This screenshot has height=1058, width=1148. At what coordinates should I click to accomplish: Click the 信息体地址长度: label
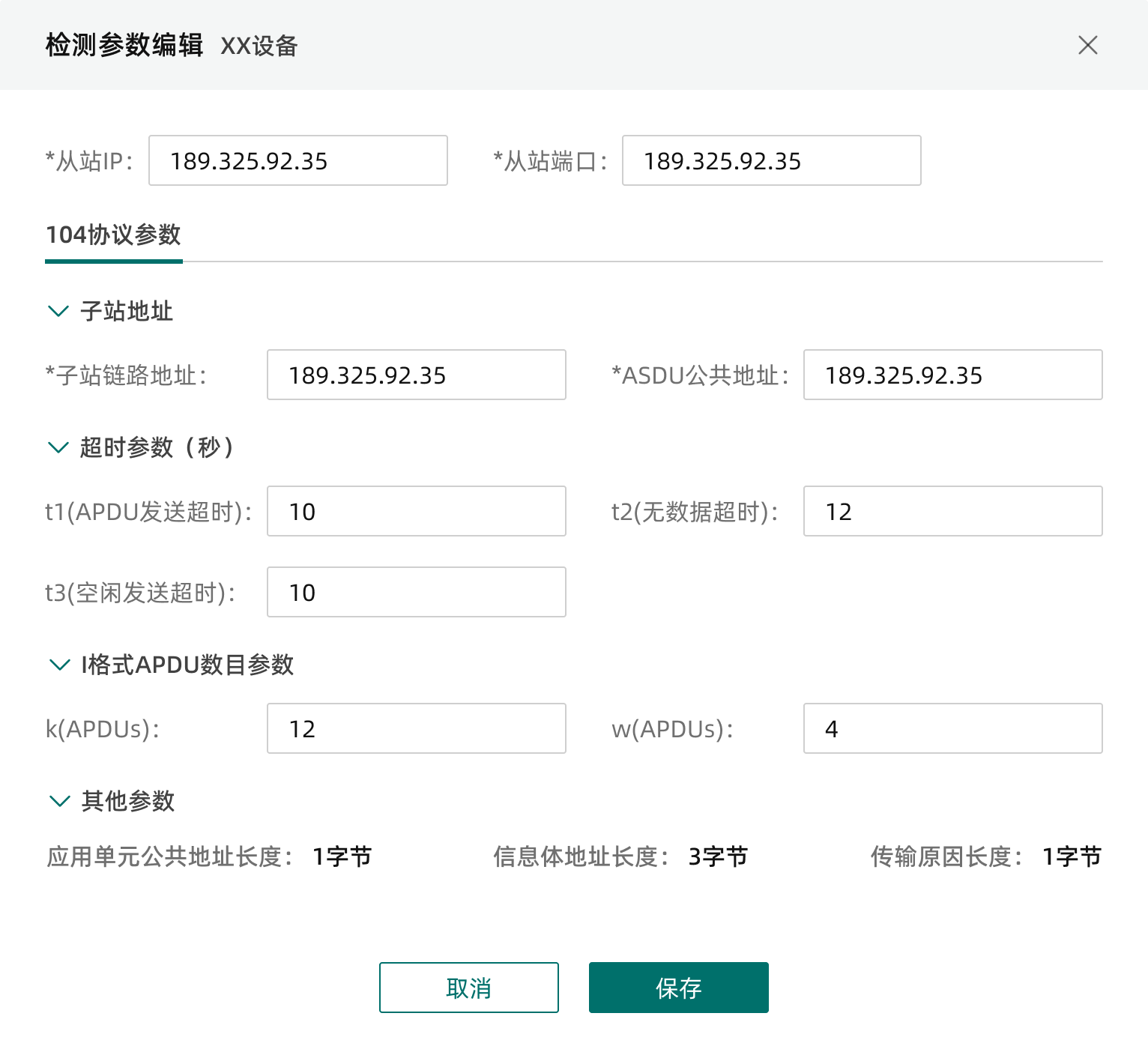581,856
